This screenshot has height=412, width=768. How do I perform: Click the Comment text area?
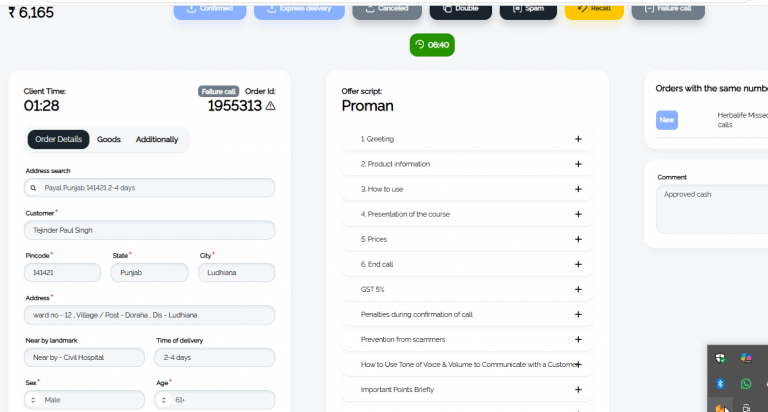click(x=713, y=209)
